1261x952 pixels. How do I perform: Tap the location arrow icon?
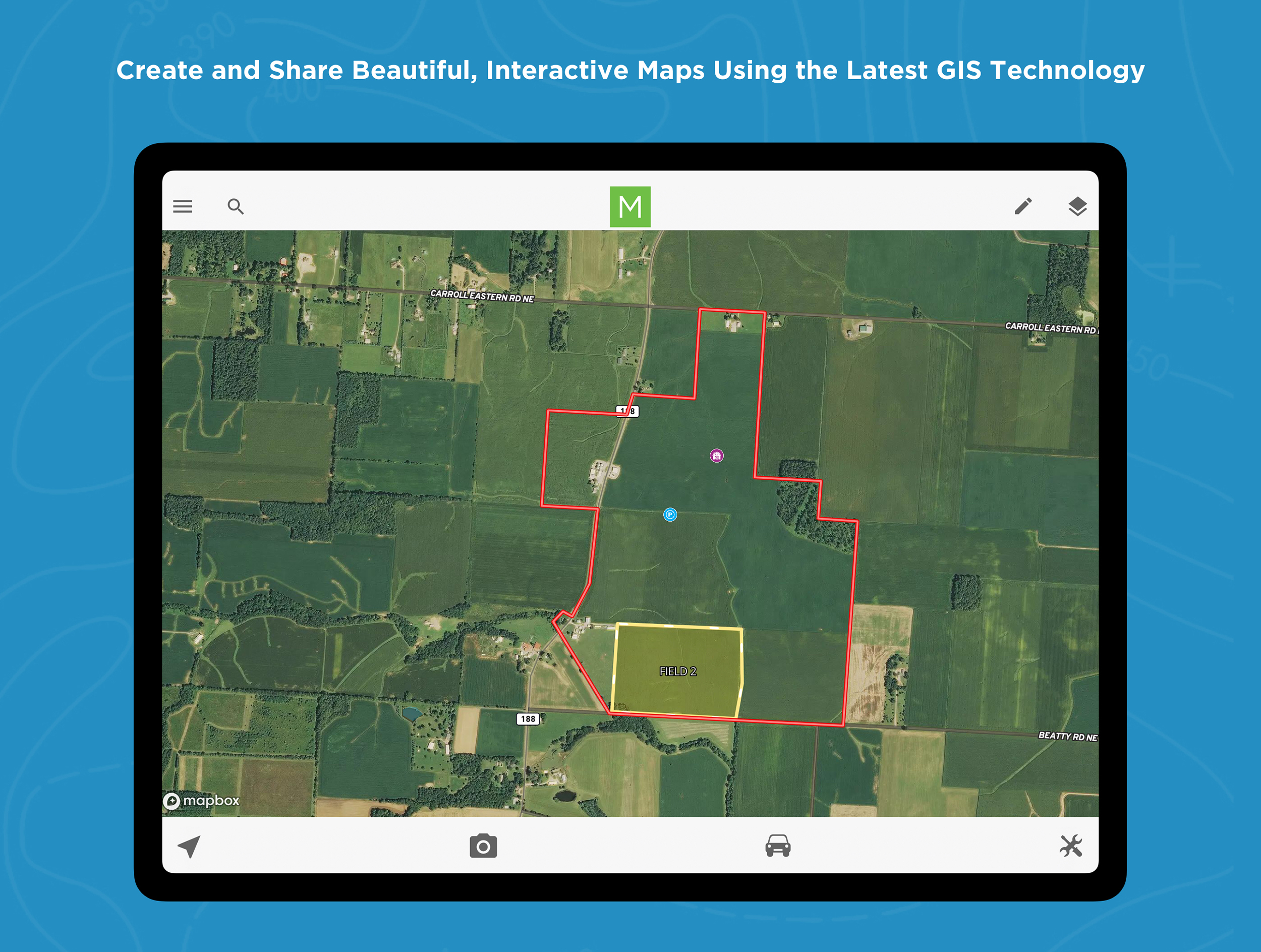point(189,846)
